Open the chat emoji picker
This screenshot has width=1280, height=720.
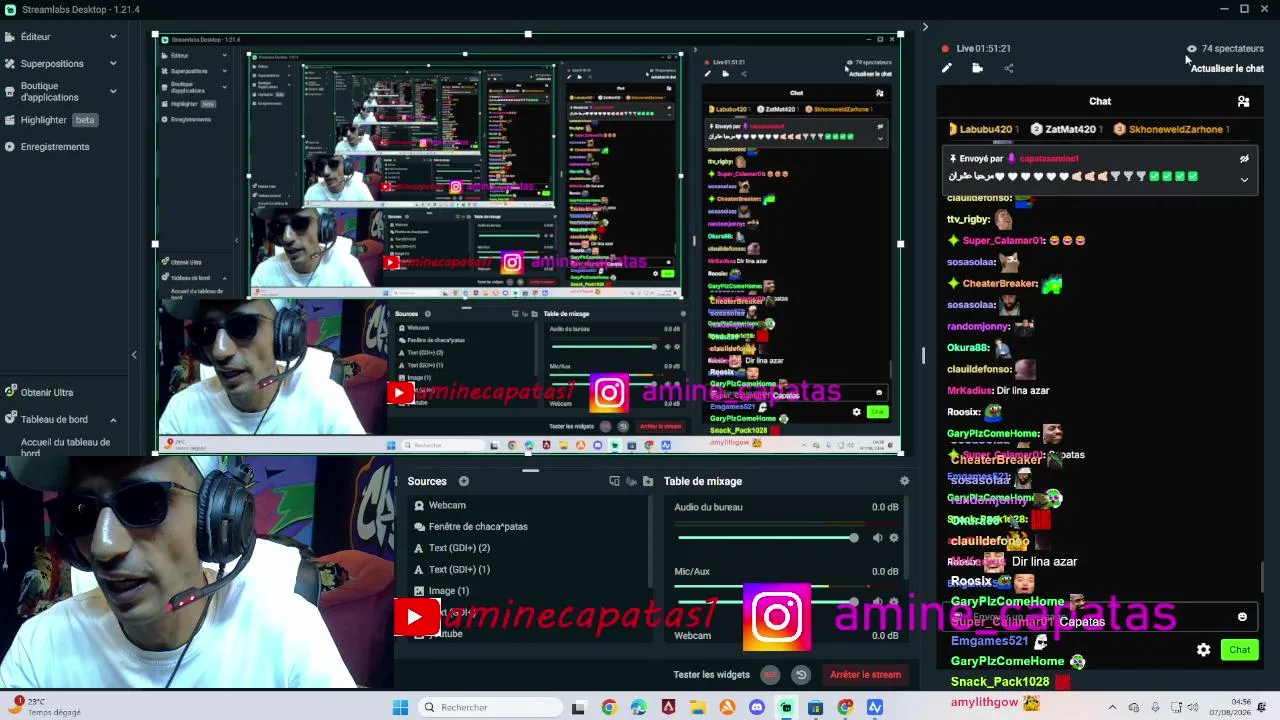click(1242, 617)
